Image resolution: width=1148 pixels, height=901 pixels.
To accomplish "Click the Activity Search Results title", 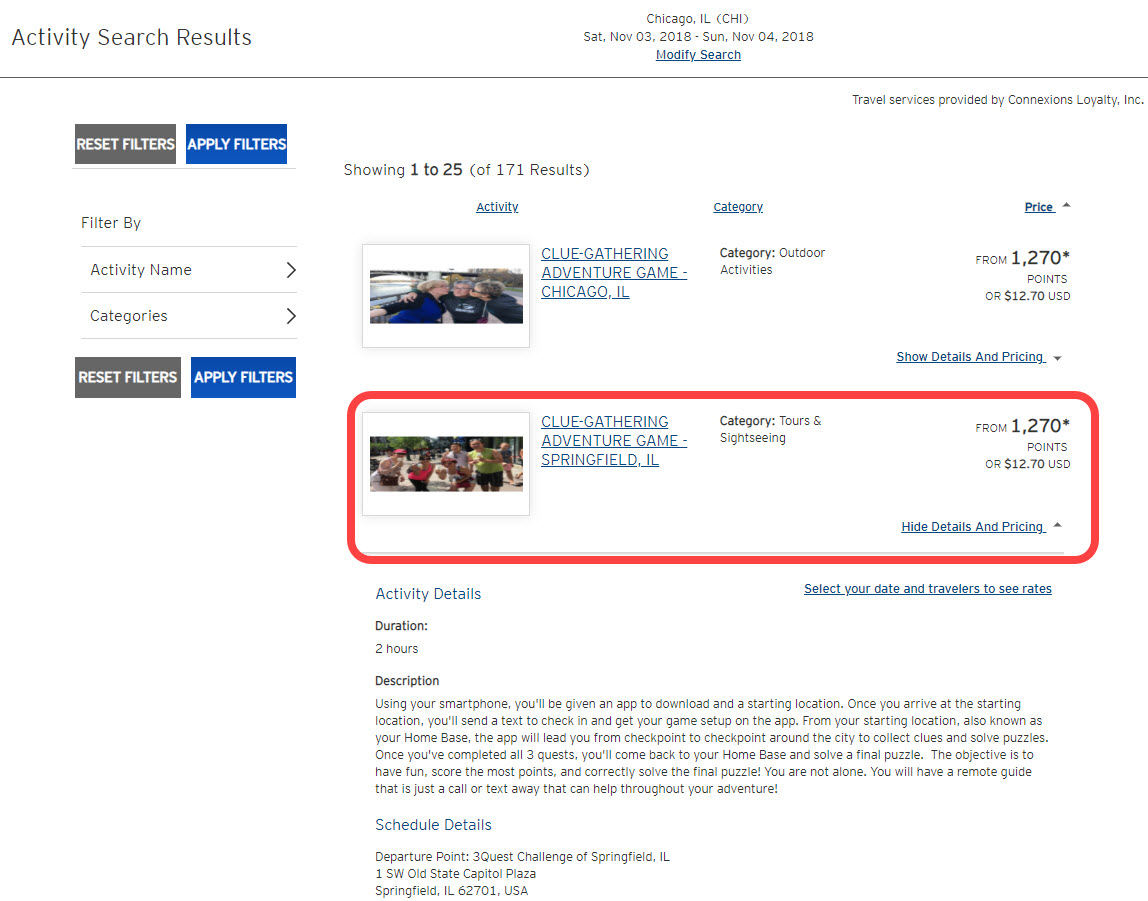I will 132,37.
